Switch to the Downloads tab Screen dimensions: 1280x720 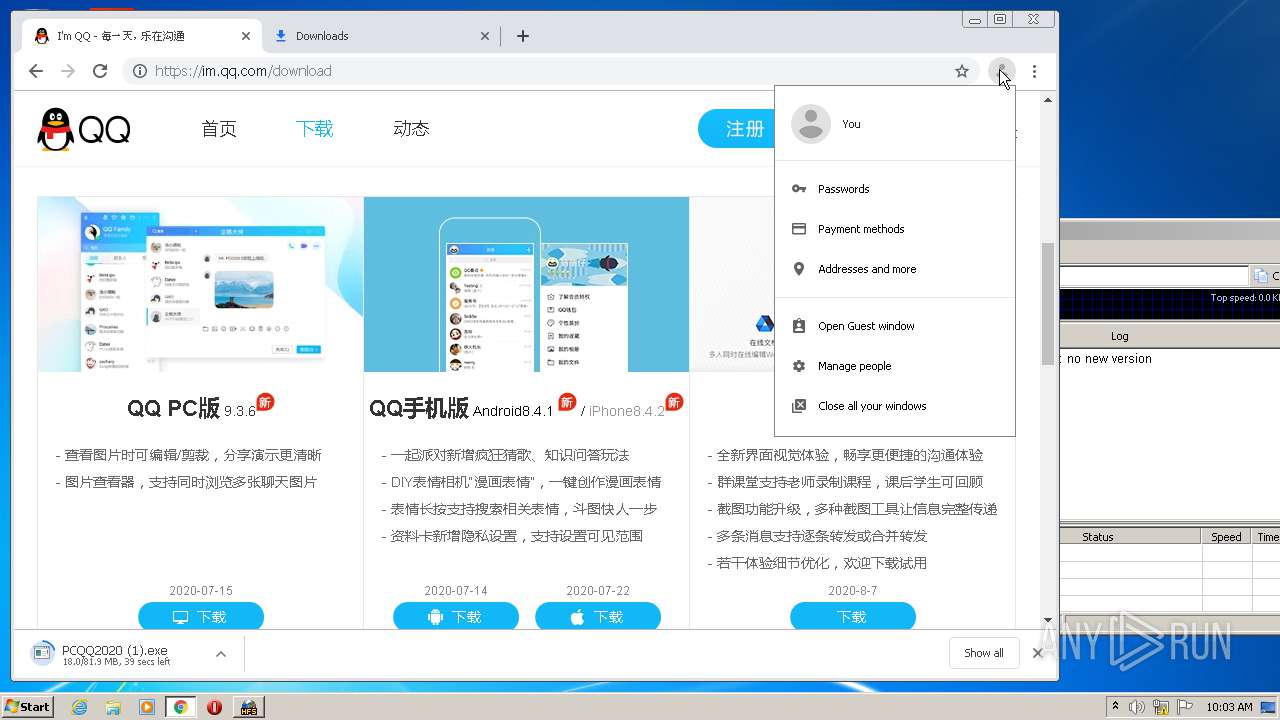point(382,36)
